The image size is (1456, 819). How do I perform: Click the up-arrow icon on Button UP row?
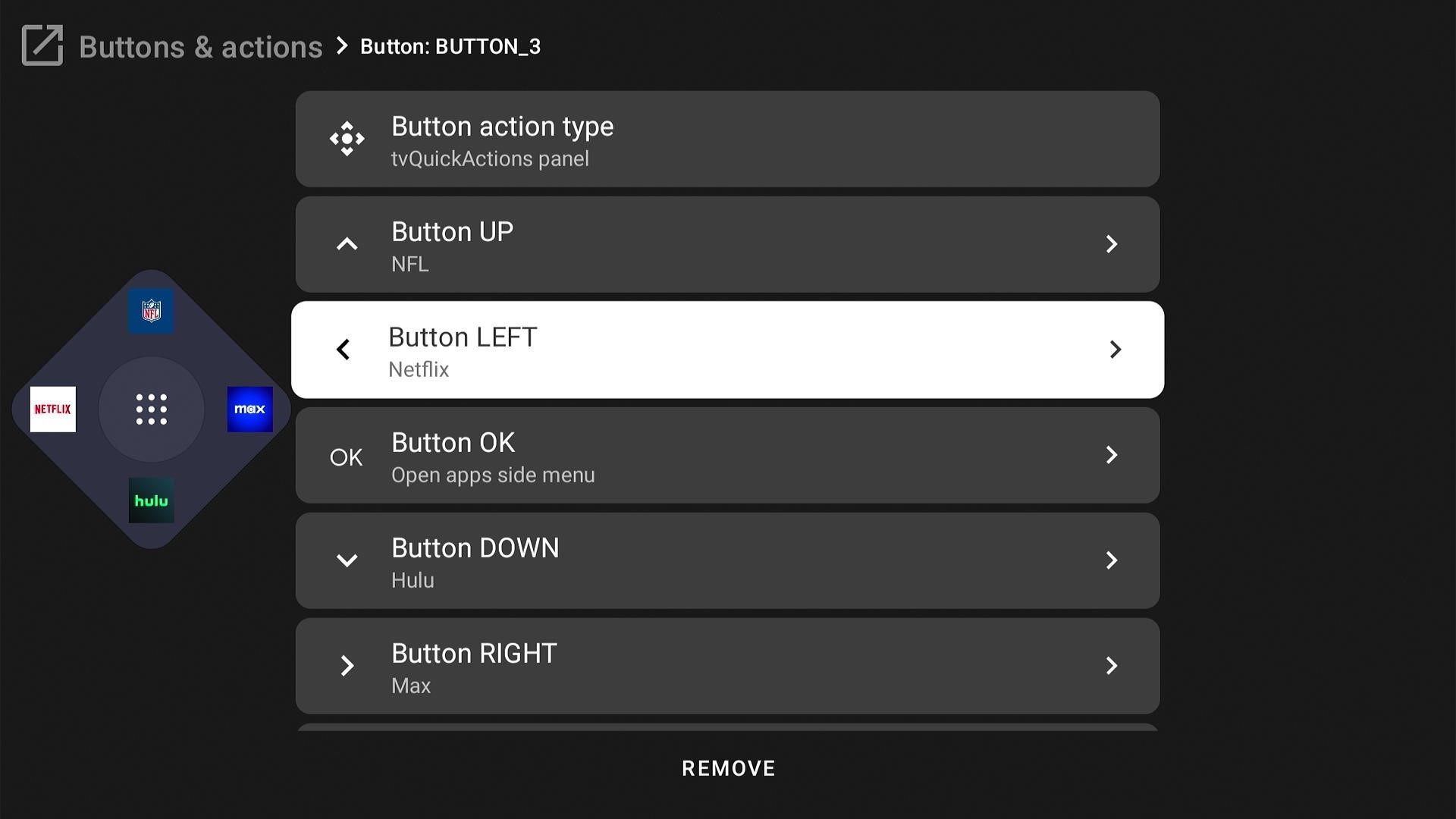tap(347, 244)
